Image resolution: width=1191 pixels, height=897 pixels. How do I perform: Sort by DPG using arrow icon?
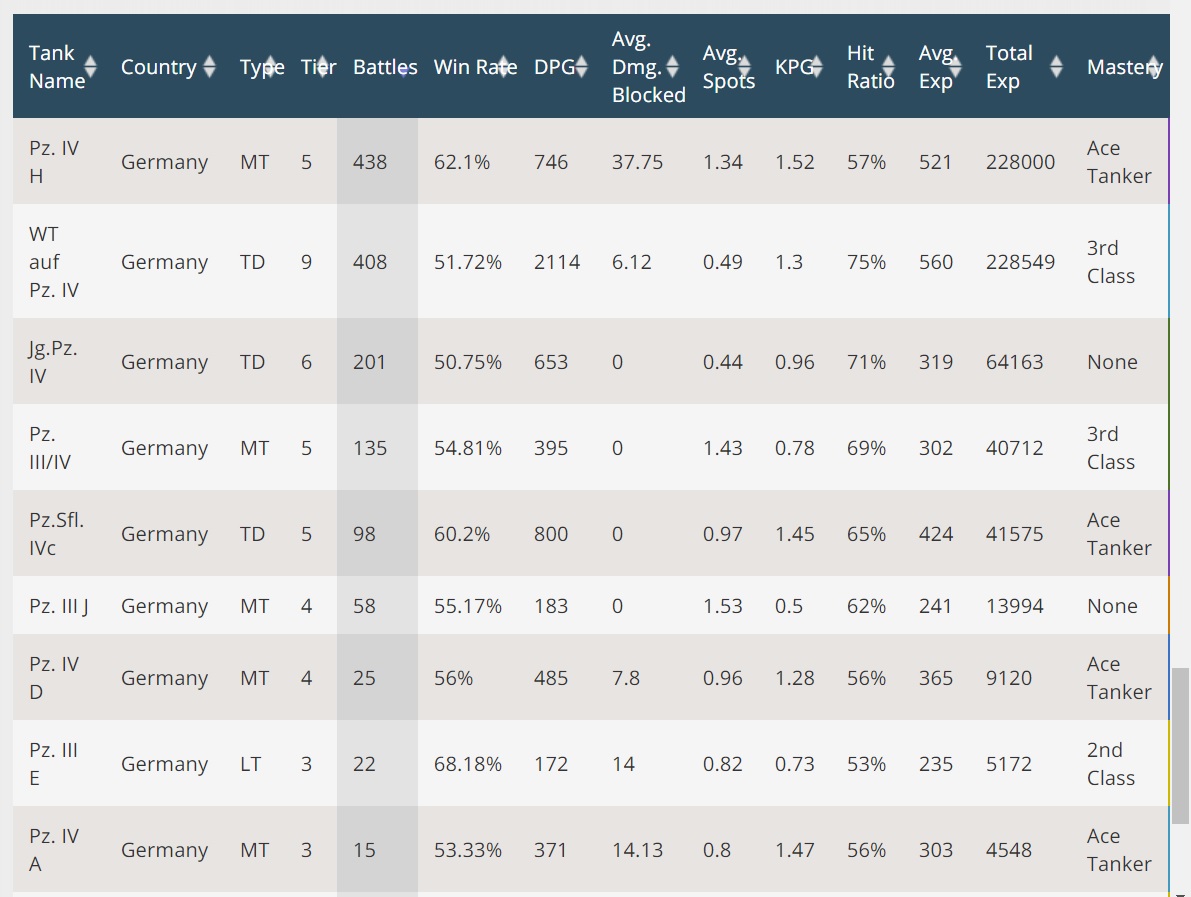pyautogui.click(x=583, y=67)
